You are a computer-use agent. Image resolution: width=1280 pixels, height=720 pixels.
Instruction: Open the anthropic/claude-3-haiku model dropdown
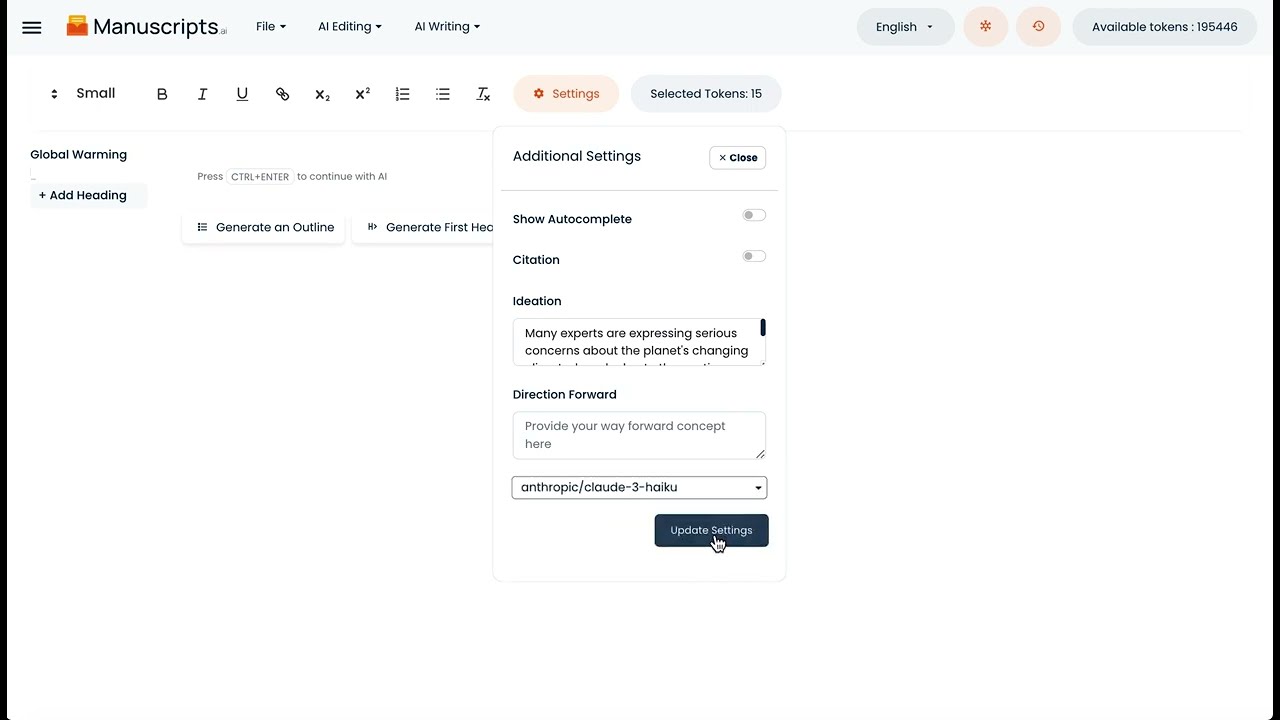639,487
